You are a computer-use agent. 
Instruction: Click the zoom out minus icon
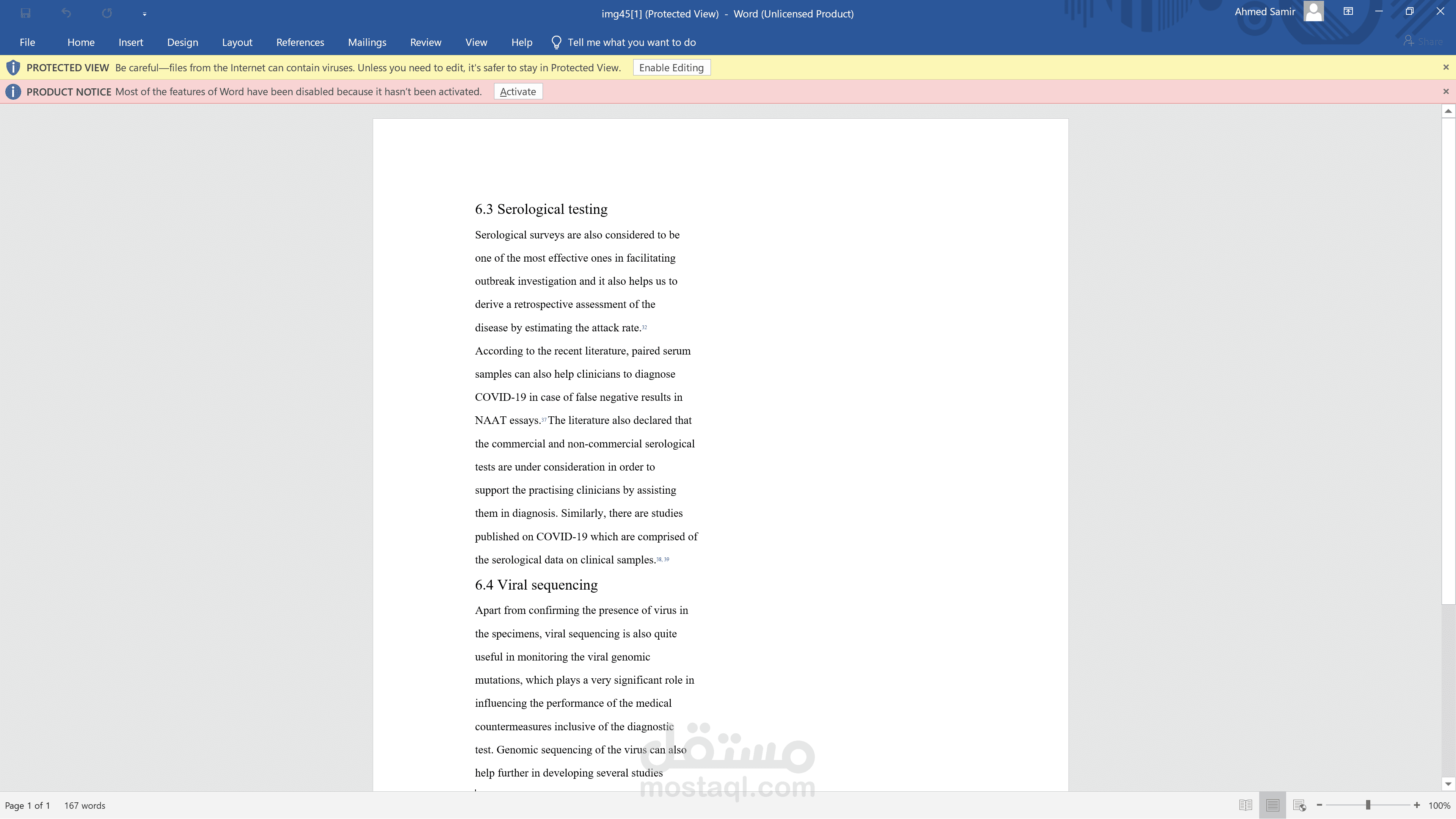1319,805
